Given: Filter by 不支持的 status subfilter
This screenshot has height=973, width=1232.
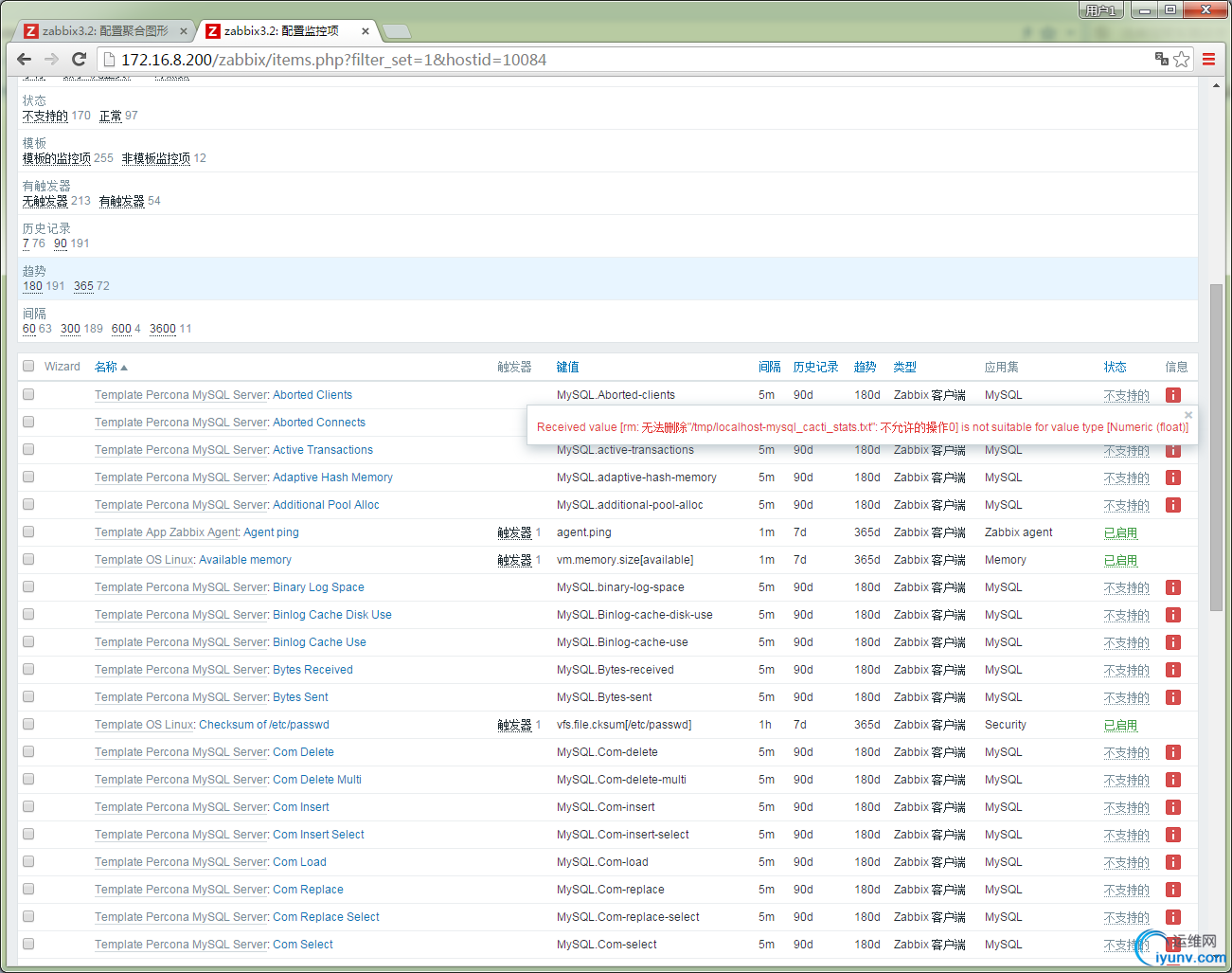Looking at the screenshot, I should [45, 116].
